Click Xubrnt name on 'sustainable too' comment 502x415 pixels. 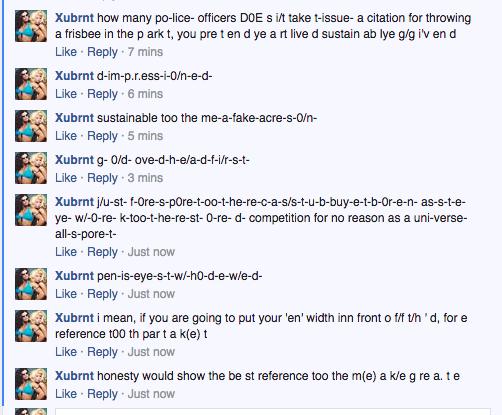pyautogui.click(x=74, y=118)
